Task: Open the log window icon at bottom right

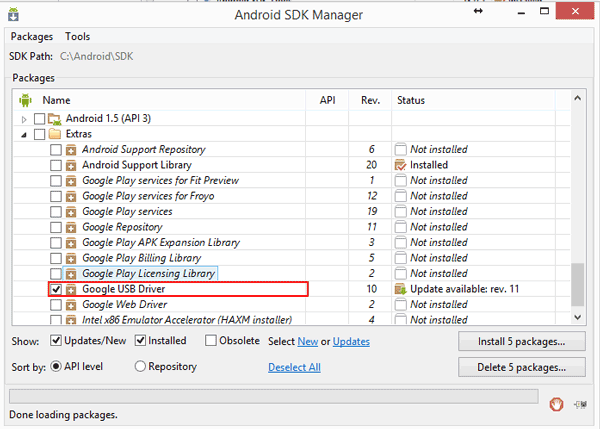Action: pos(580,404)
